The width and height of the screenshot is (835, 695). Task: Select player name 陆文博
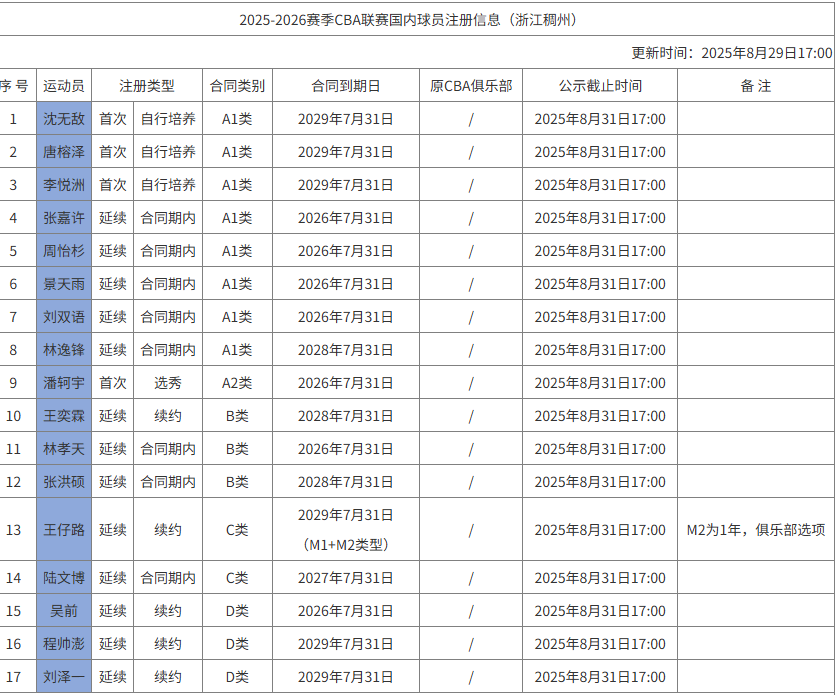(x=64, y=578)
